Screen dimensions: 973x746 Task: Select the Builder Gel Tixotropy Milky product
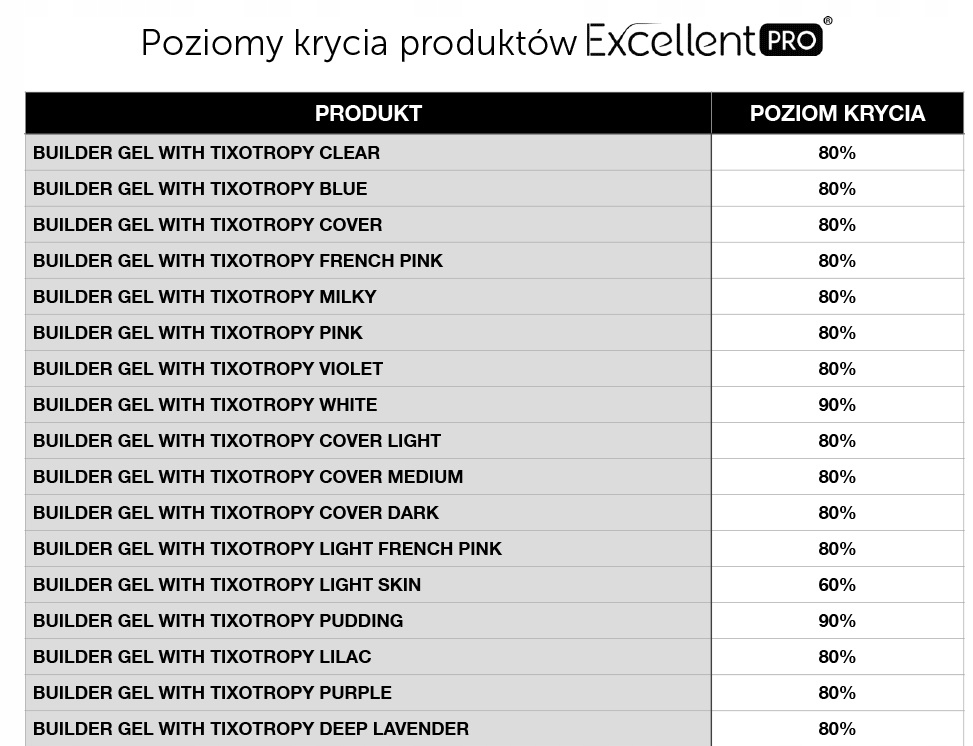(205, 297)
